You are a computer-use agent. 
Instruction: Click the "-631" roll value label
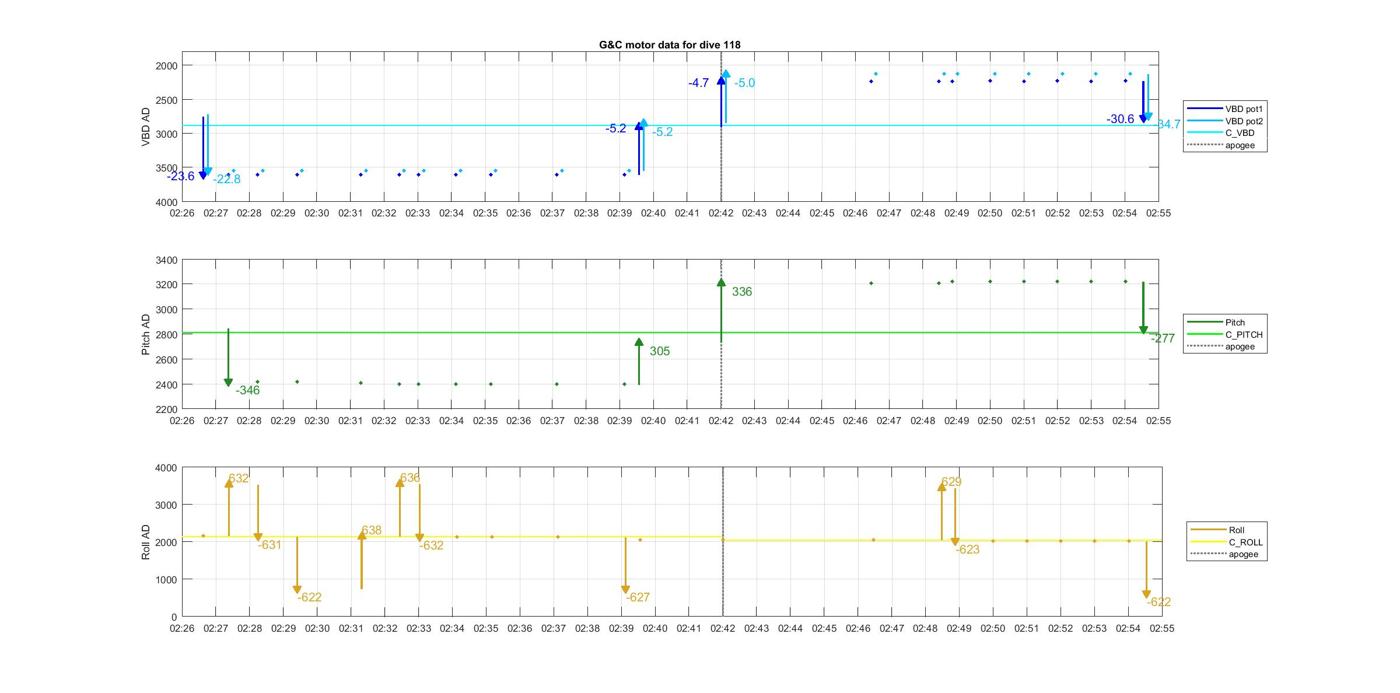pyautogui.click(x=269, y=545)
